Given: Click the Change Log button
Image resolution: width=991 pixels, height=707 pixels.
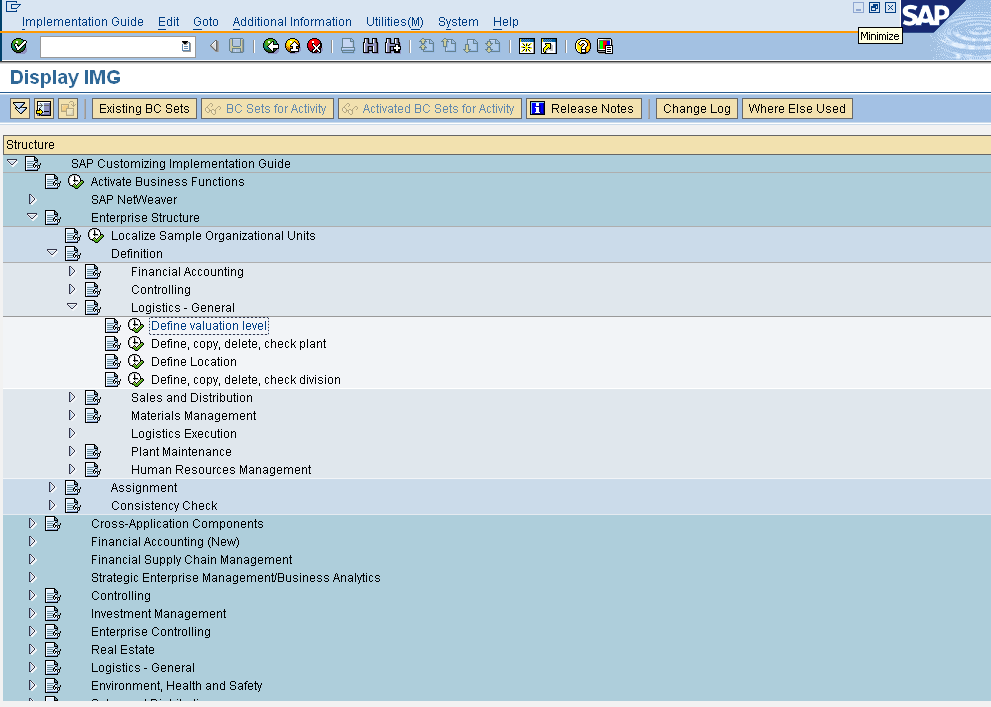Looking at the screenshot, I should point(696,109).
